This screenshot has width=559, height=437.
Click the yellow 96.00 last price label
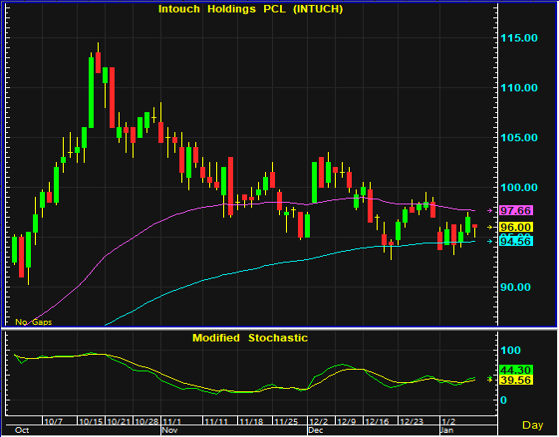516,227
